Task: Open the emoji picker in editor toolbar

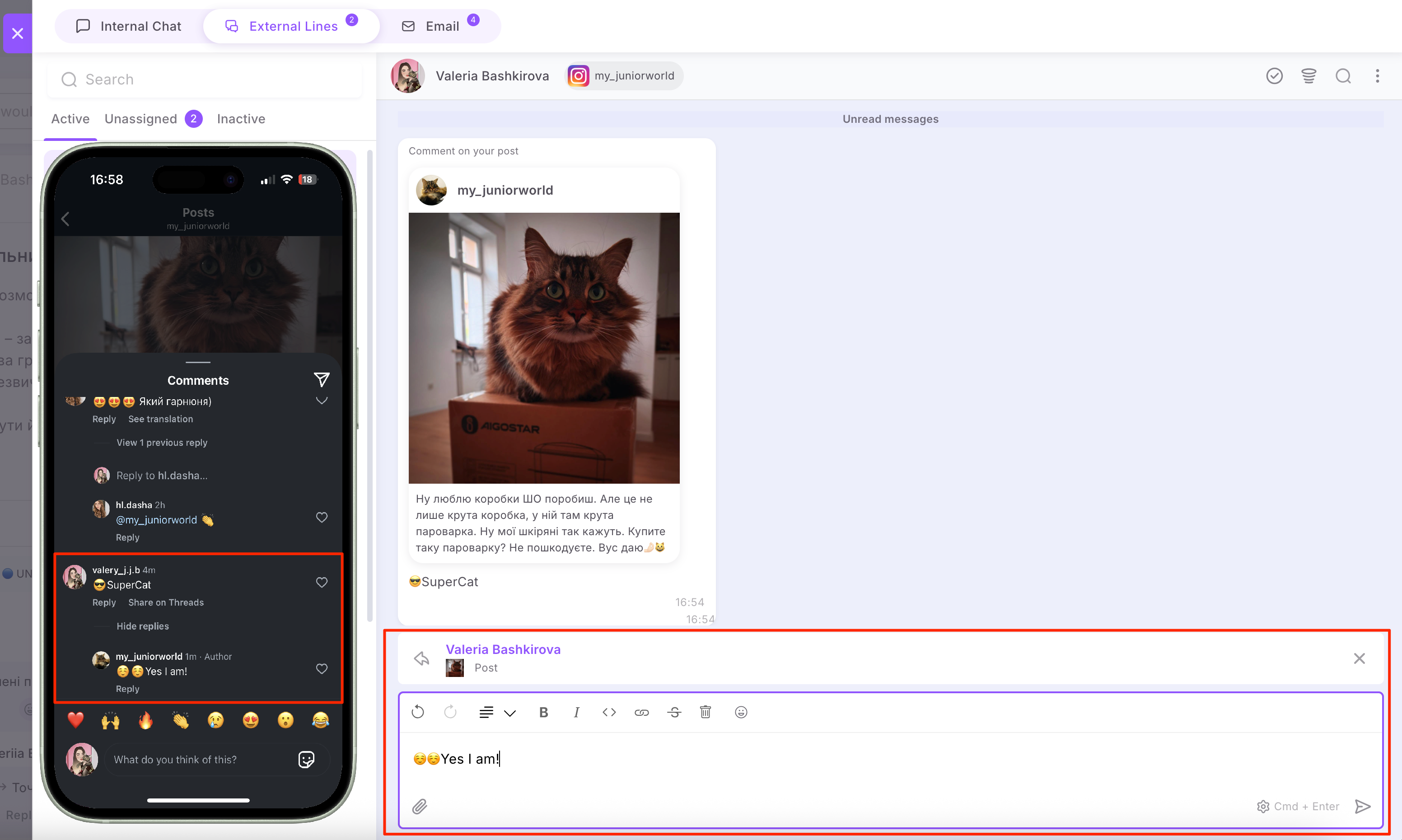Action: click(x=741, y=712)
